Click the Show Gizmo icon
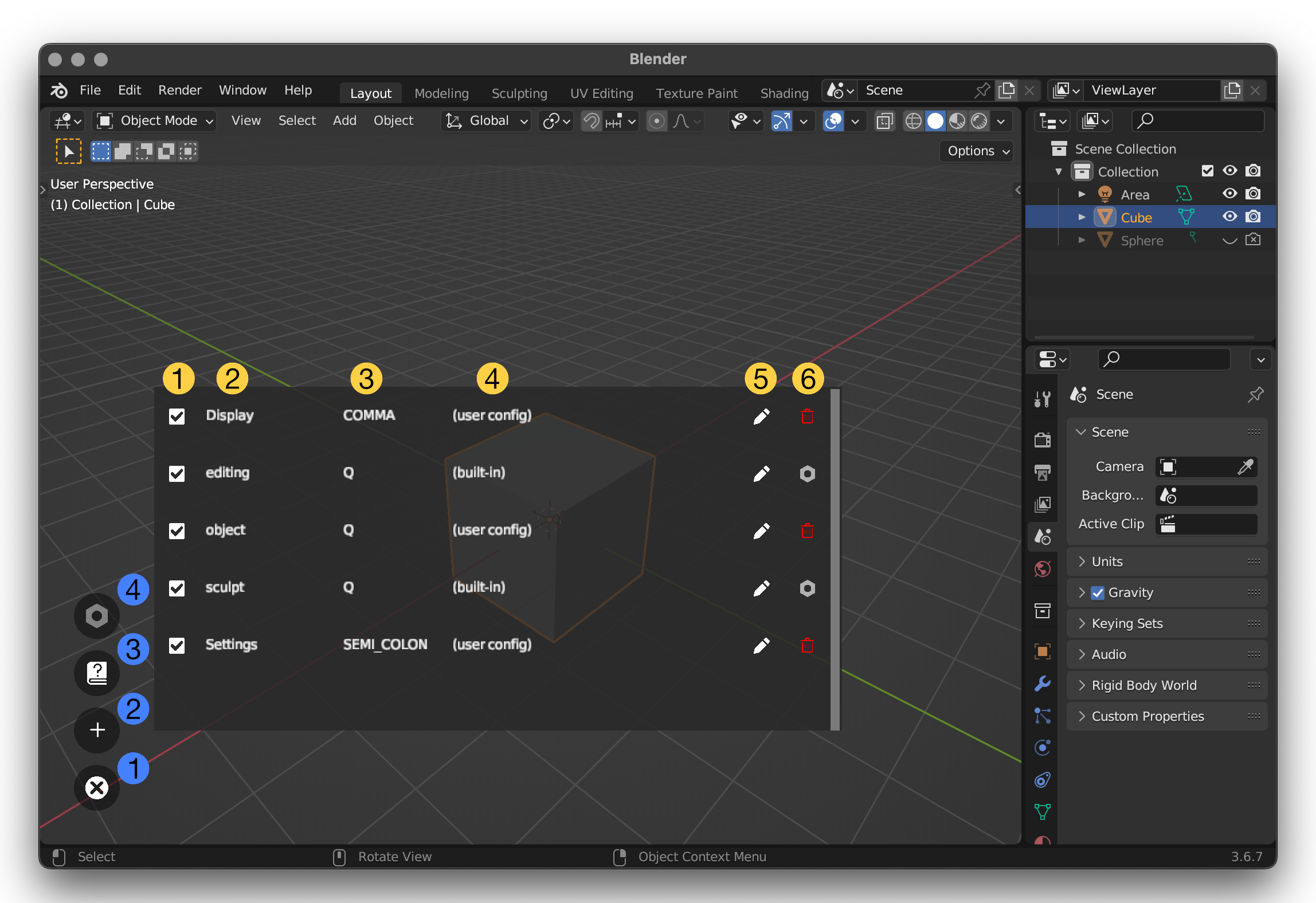The width and height of the screenshot is (1316, 903). 782,121
